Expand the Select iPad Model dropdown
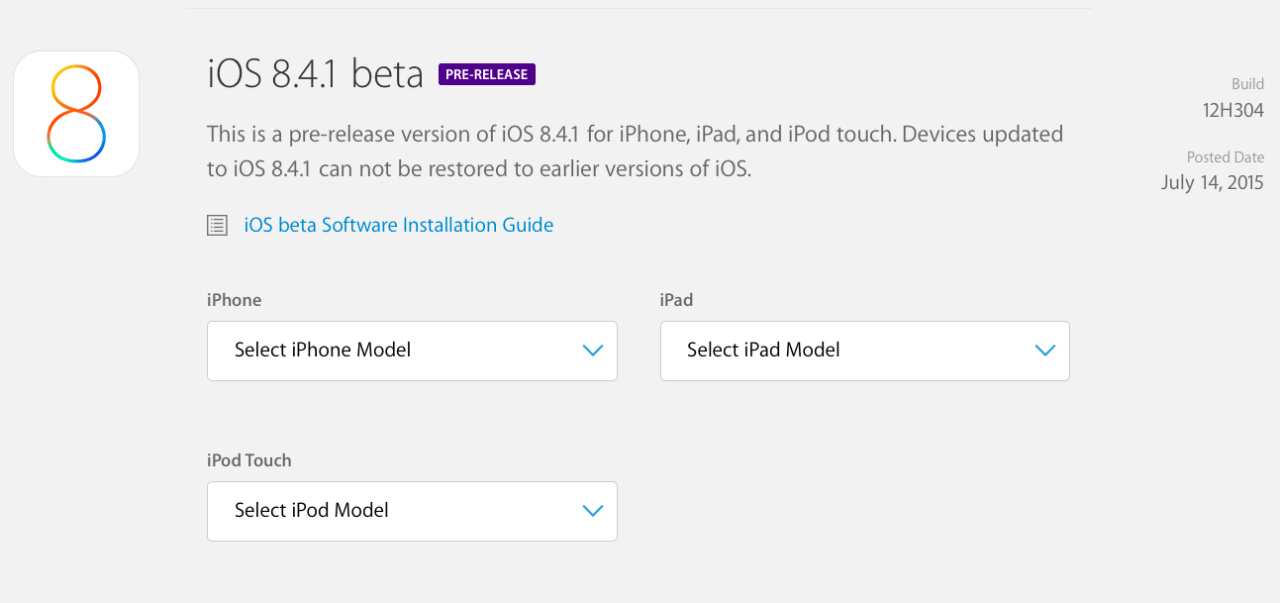 864,350
